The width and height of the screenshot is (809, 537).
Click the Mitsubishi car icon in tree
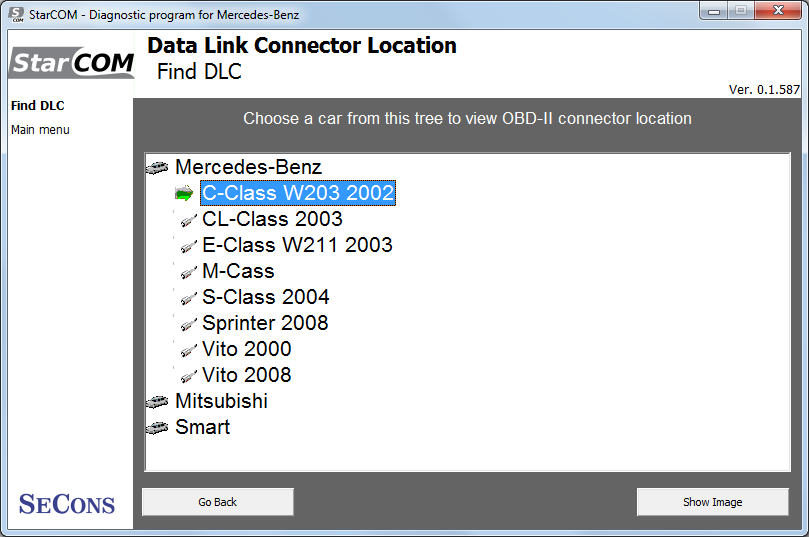click(x=157, y=401)
